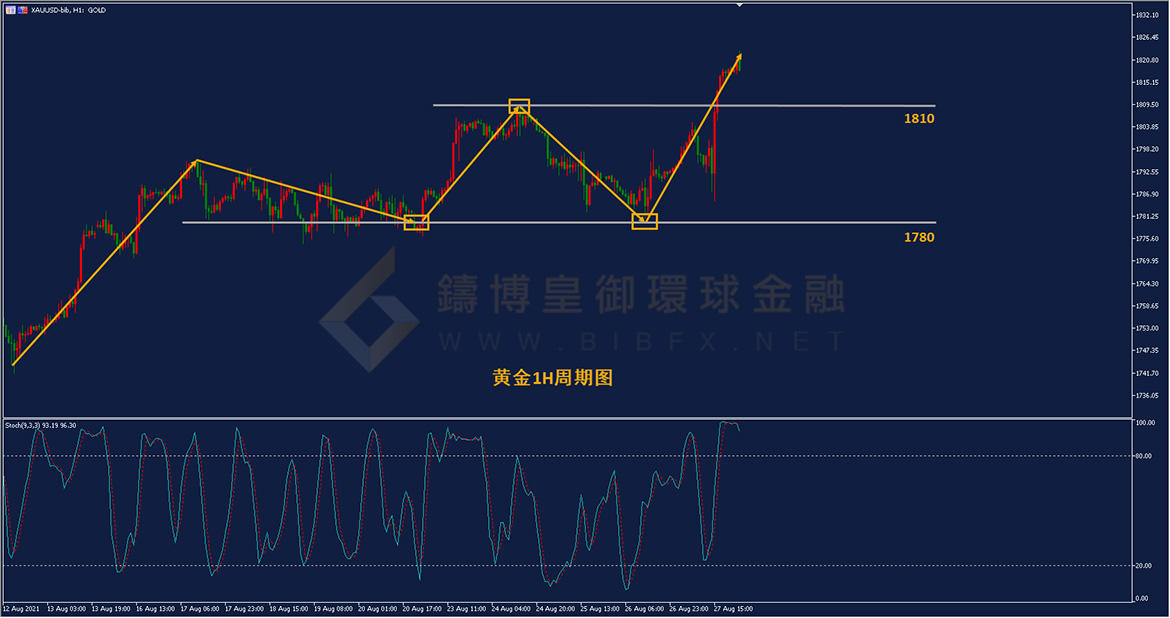Click the 27 Aug 15:00 label on time axis
Image resolution: width=1170 pixels, height=618 pixels.
pyautogui.click(x=732, y=608)
